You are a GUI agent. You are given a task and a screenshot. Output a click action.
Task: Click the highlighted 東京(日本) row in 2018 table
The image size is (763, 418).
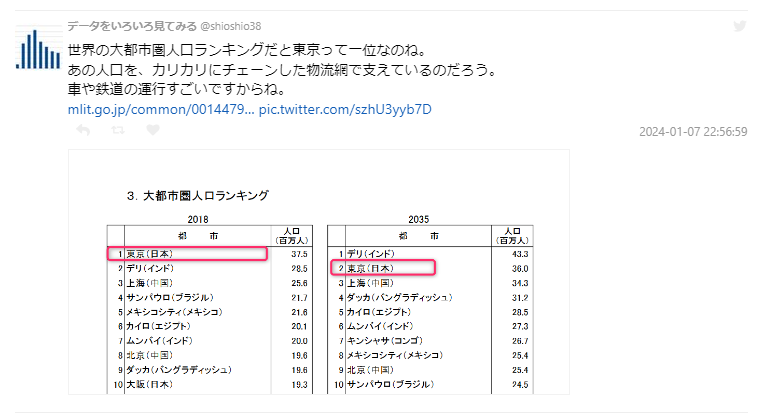(187, 254)
